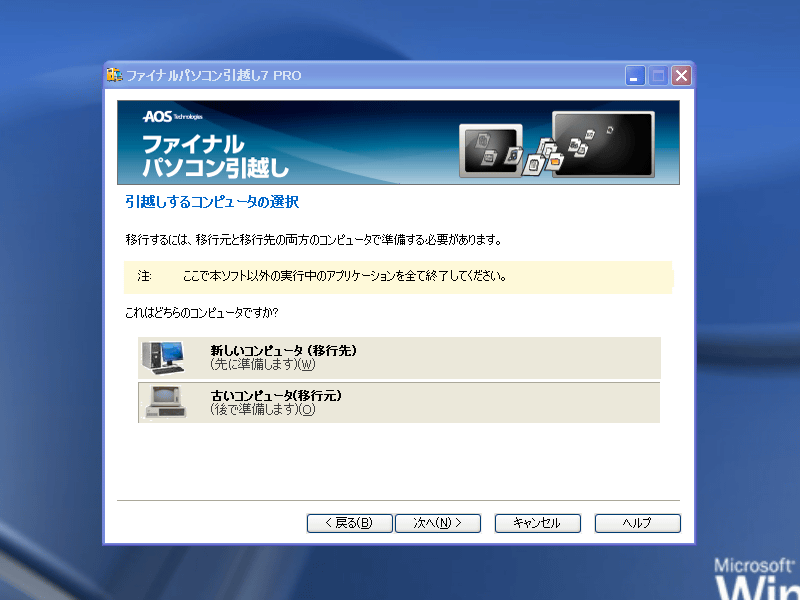Close the ファイナルパソコン引越し window
Screen dimensions: 800x600
pos(681,76)
